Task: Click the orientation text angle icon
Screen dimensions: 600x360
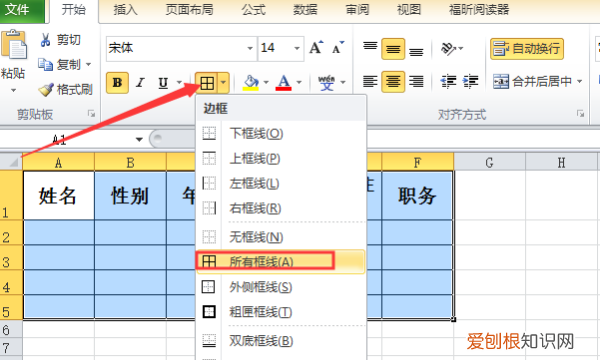Action: [448, 48]
